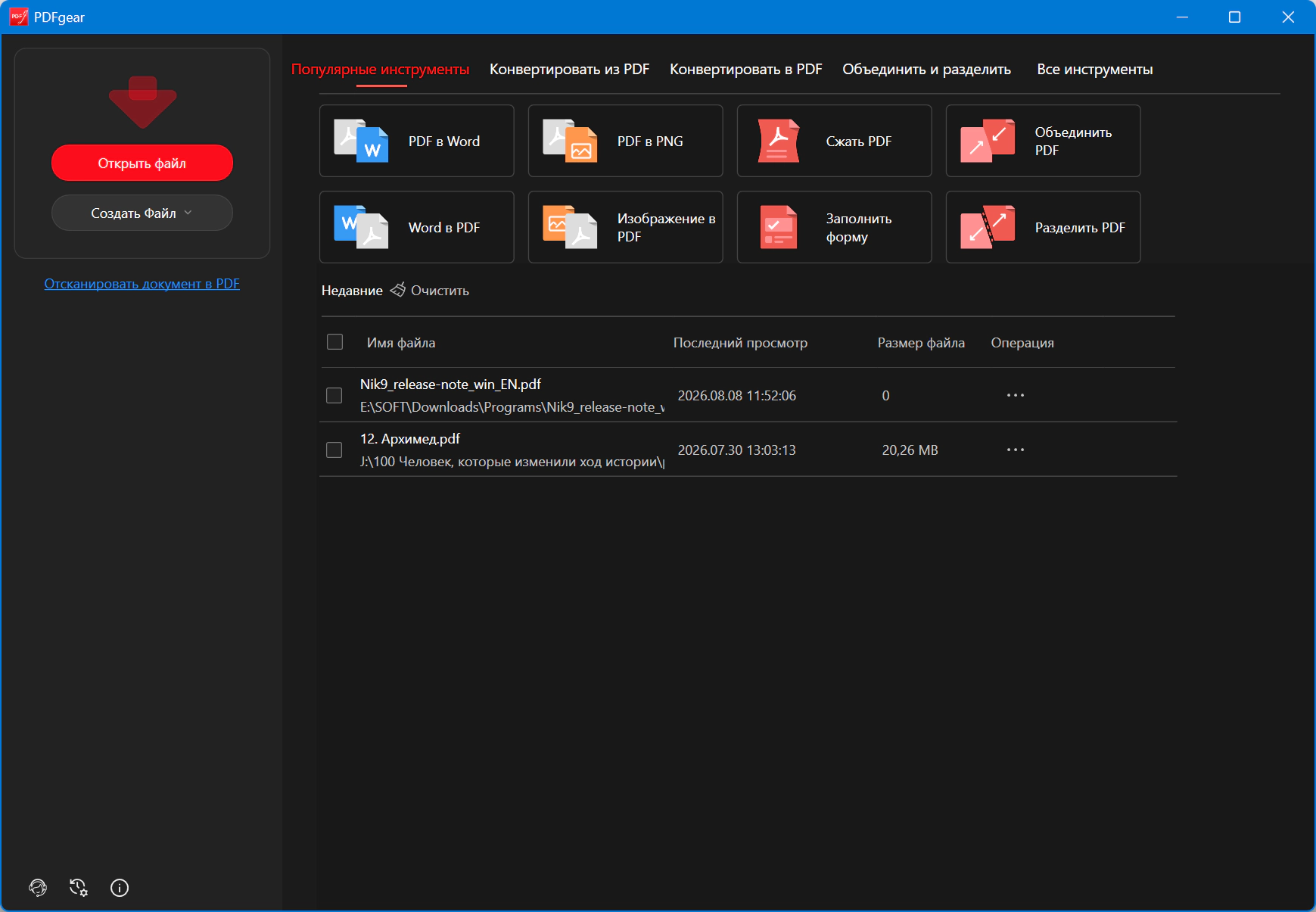The width and height of the screenshot is (1316, 912).
Task: Open Изображение в PDF tool
Action: [x=626, y=227]
